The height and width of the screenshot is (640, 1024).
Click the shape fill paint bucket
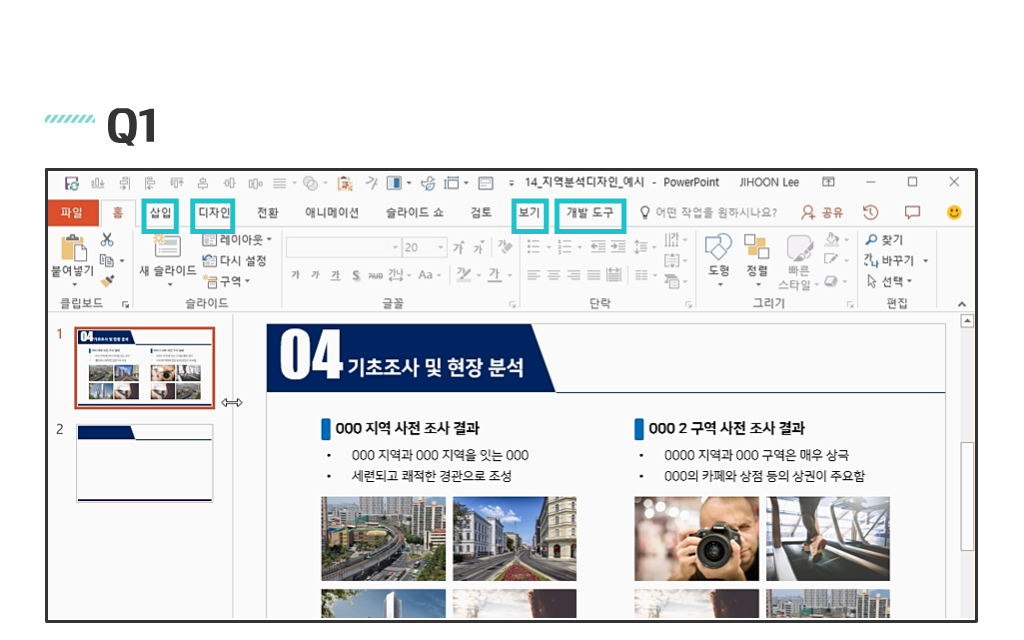click(x=832, y=239)
